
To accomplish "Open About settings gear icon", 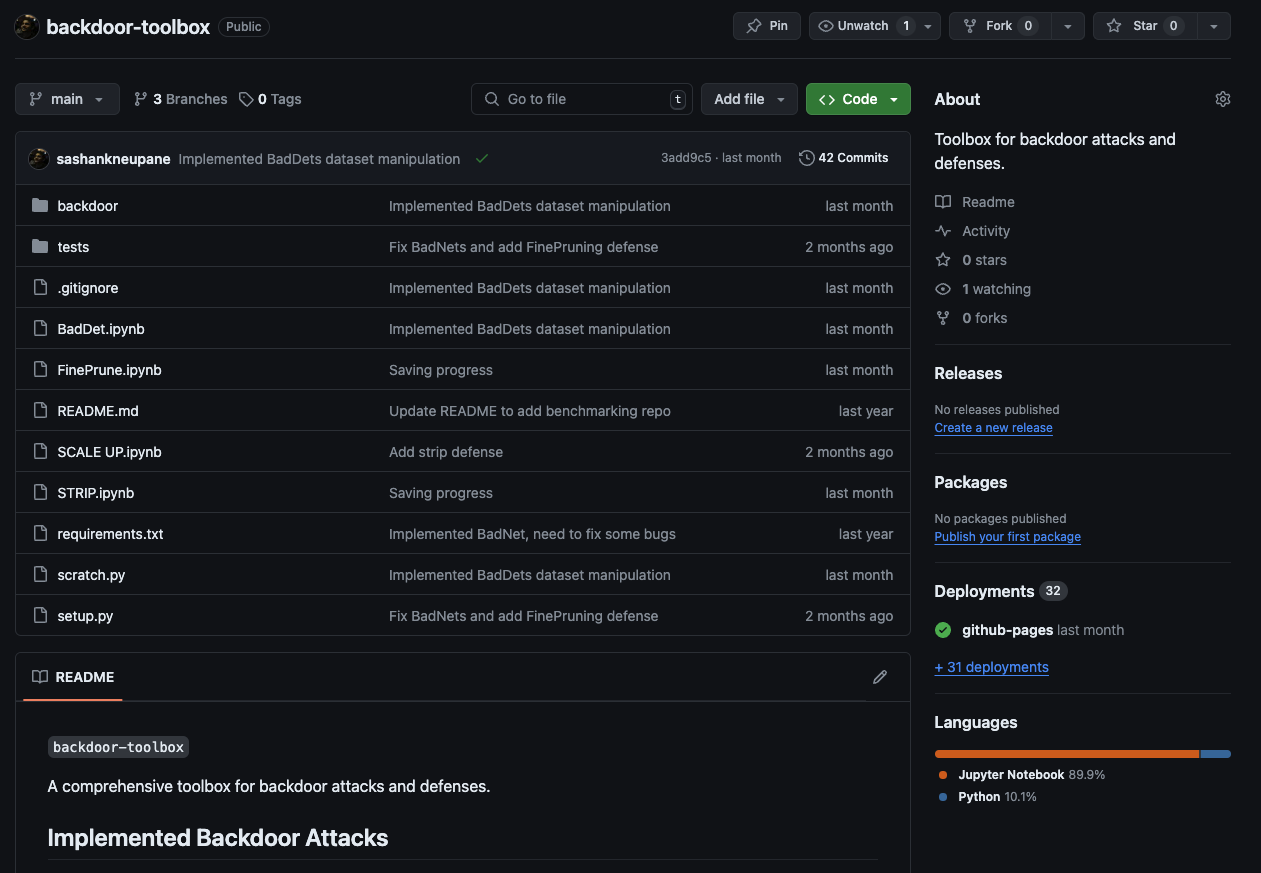I will [1222, 99].
